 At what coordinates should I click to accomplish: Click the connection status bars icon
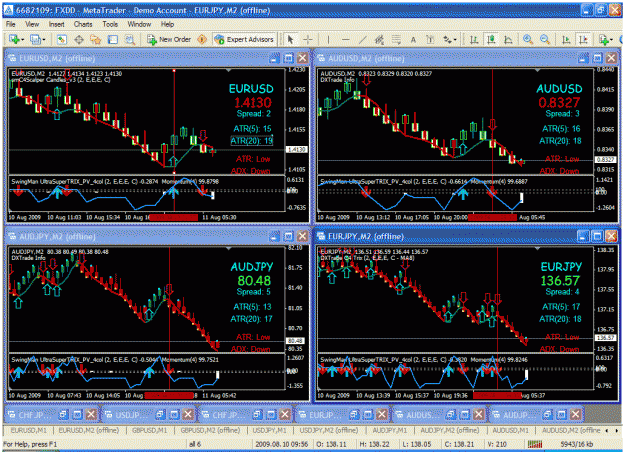(535, 444)
